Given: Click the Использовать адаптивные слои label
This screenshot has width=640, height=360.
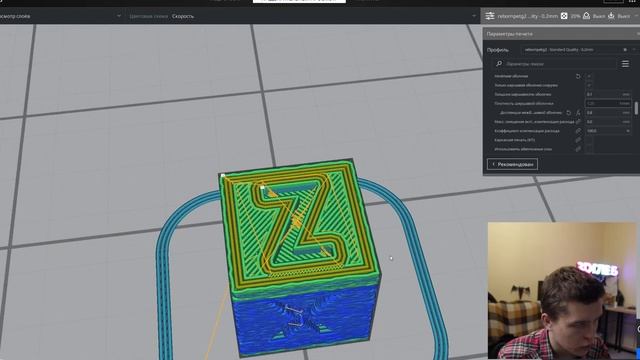Looking at the screenshot, I should (523, 149).
